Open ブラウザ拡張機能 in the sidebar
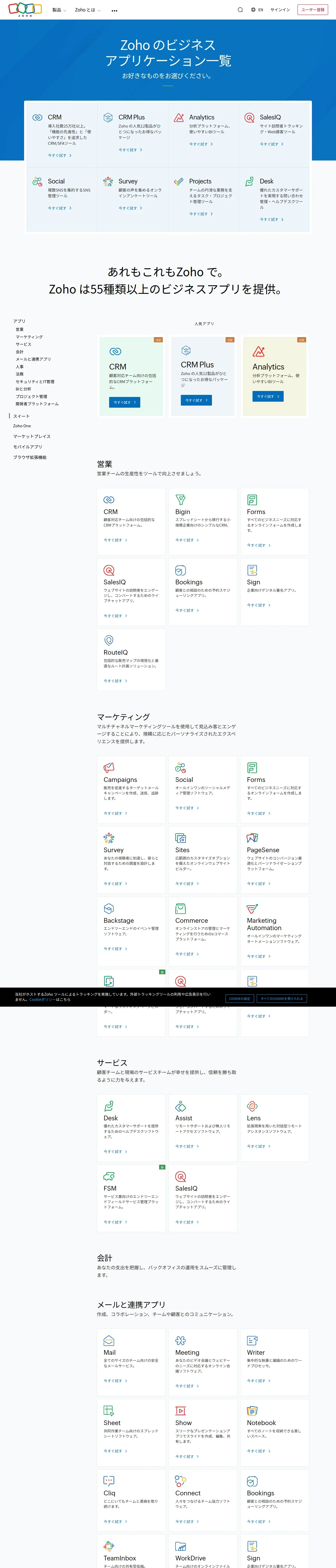Screen dimensions: 336x1568 pyautogui.click(x=30, y=457)
